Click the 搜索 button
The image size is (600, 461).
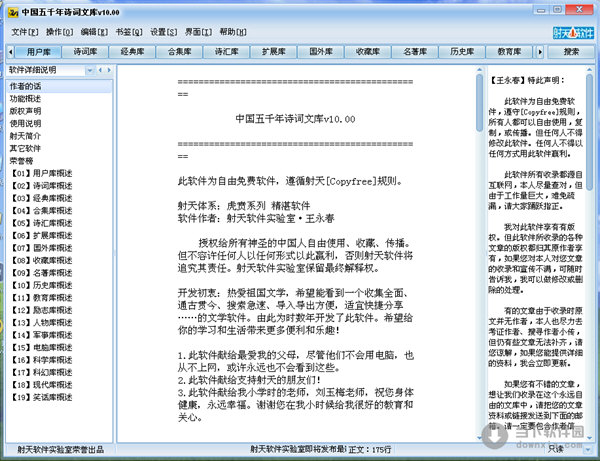click(571, 52)
